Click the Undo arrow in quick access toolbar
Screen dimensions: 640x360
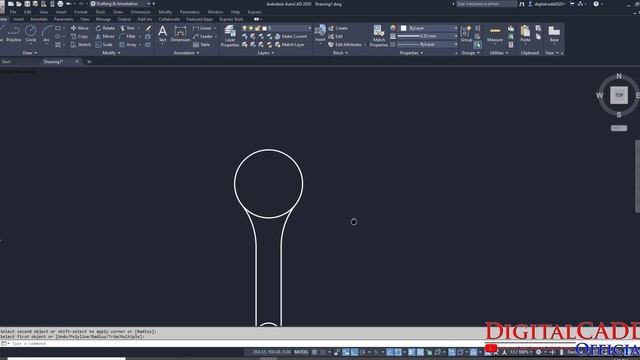point(69,4)
